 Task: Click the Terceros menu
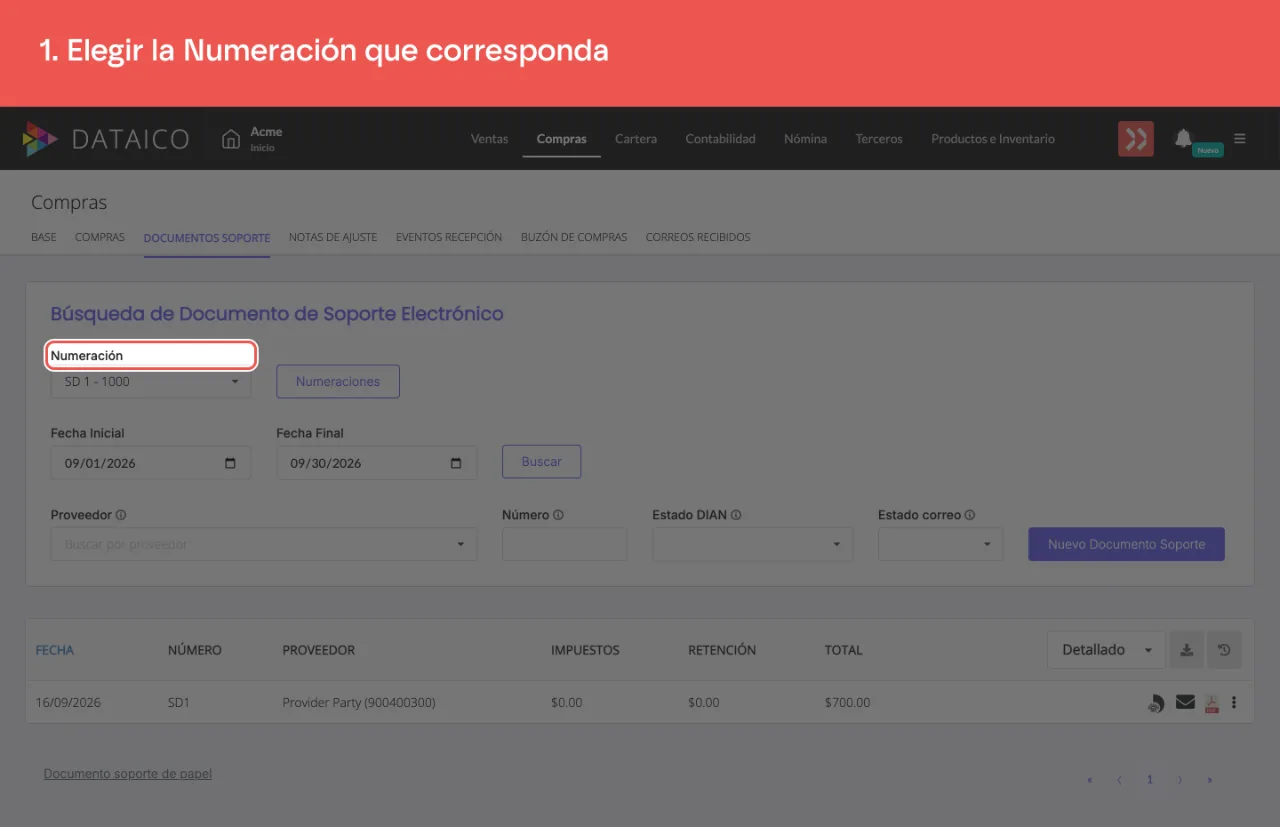pos(879,139)
